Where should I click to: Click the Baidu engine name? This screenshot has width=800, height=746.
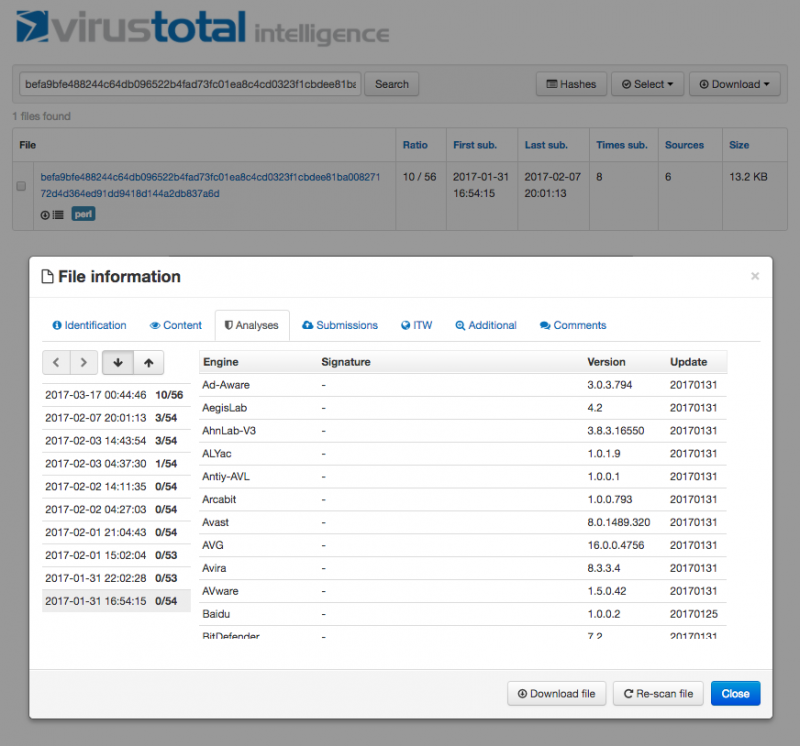pos(216,614)
